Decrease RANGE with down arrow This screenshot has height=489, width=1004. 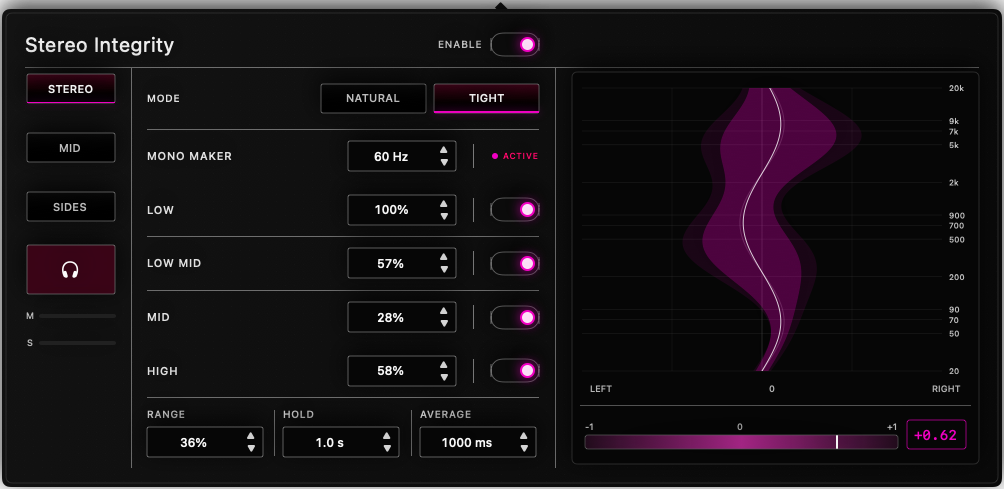click(251, 449)
